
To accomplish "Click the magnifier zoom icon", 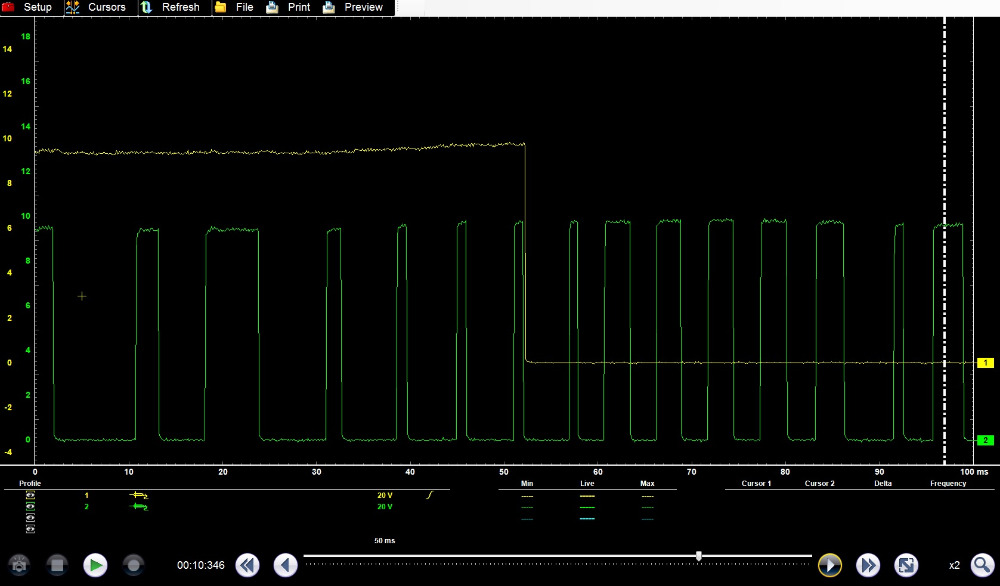I will pyautogui.click(x=982, y=565).
